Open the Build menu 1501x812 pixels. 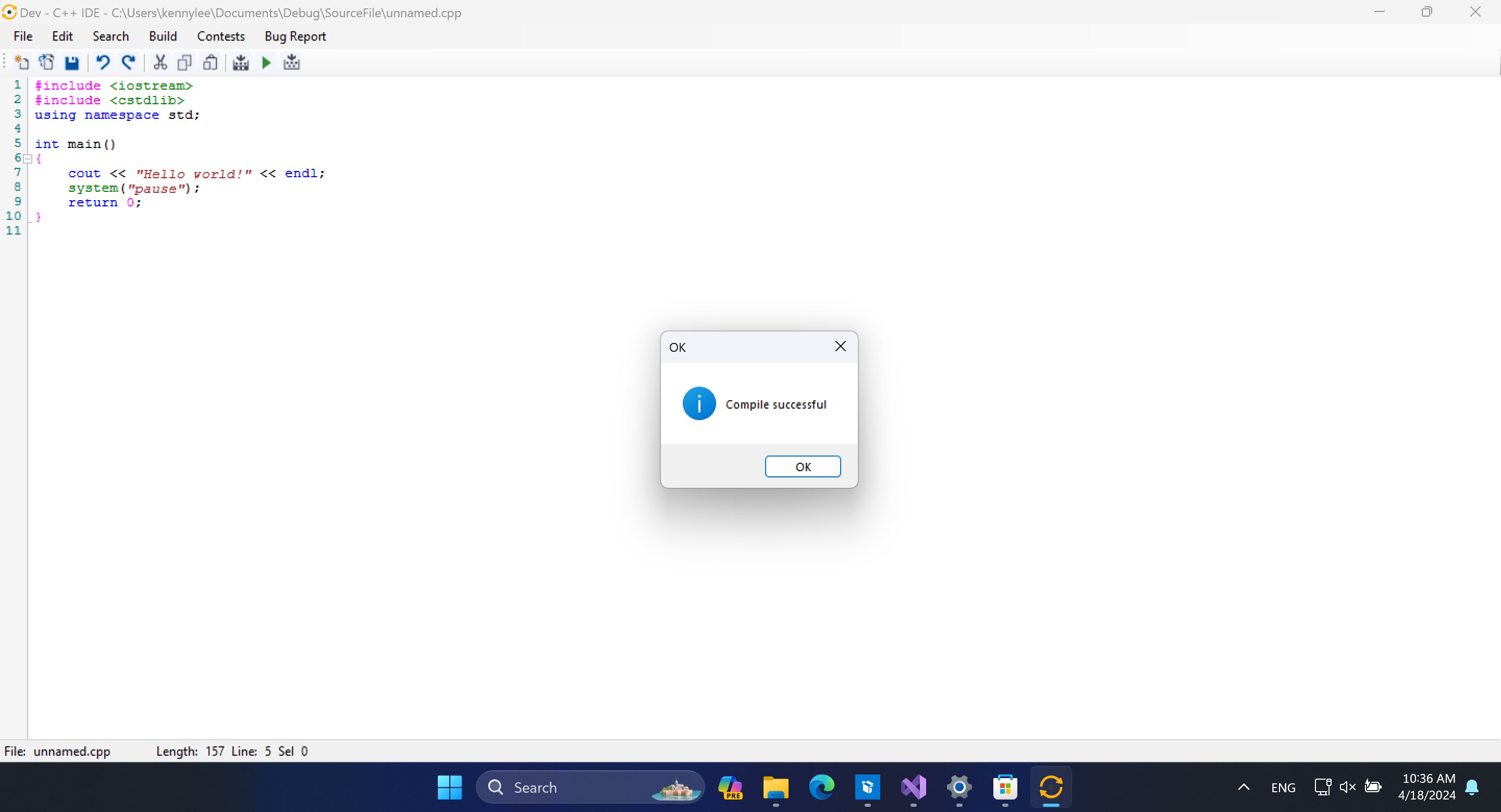tap(163, 36)
